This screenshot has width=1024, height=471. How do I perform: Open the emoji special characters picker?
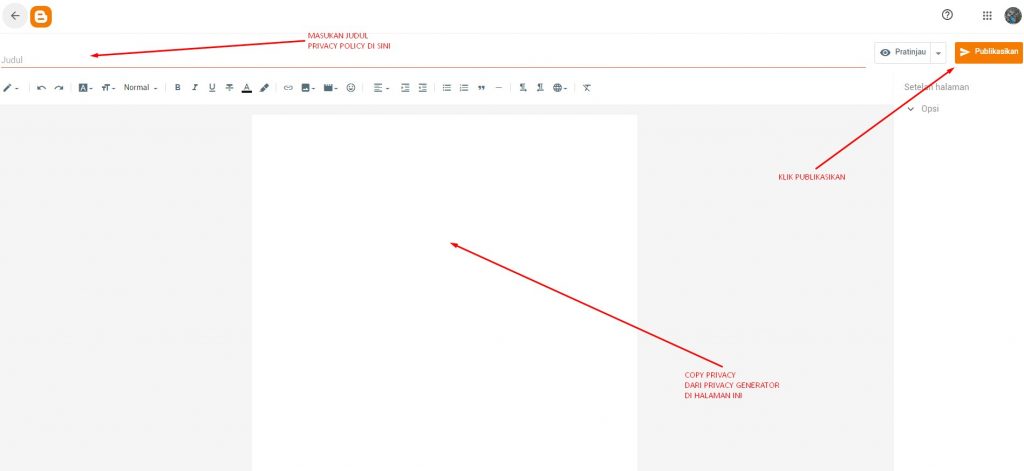point(351,88)
